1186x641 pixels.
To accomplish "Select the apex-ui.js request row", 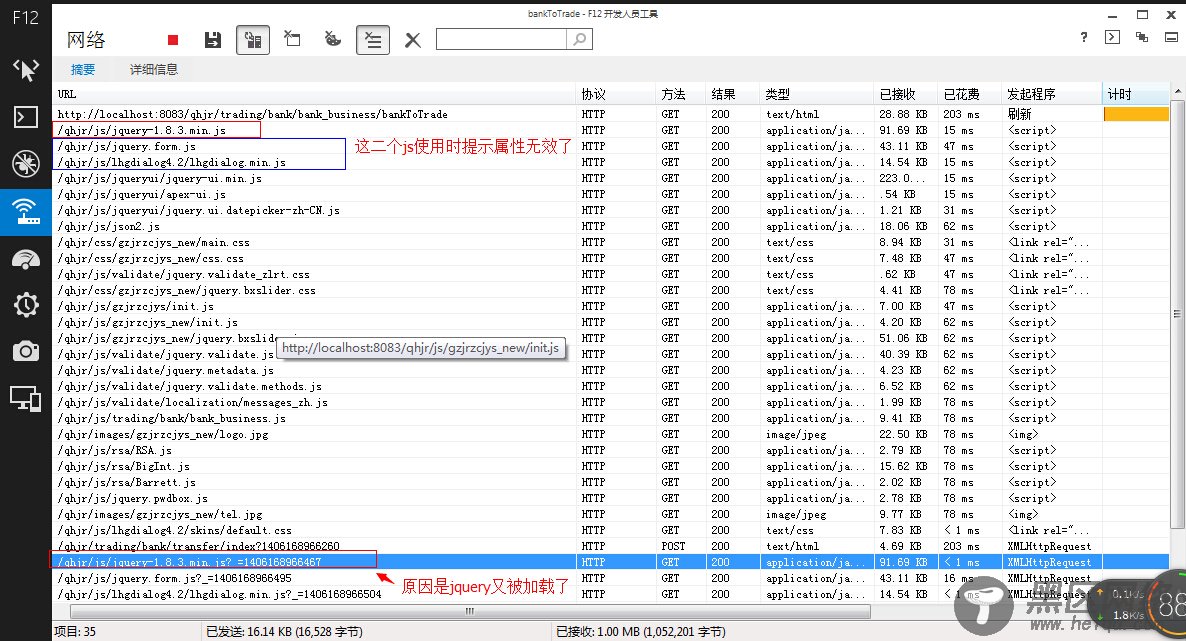I will 610,194.
